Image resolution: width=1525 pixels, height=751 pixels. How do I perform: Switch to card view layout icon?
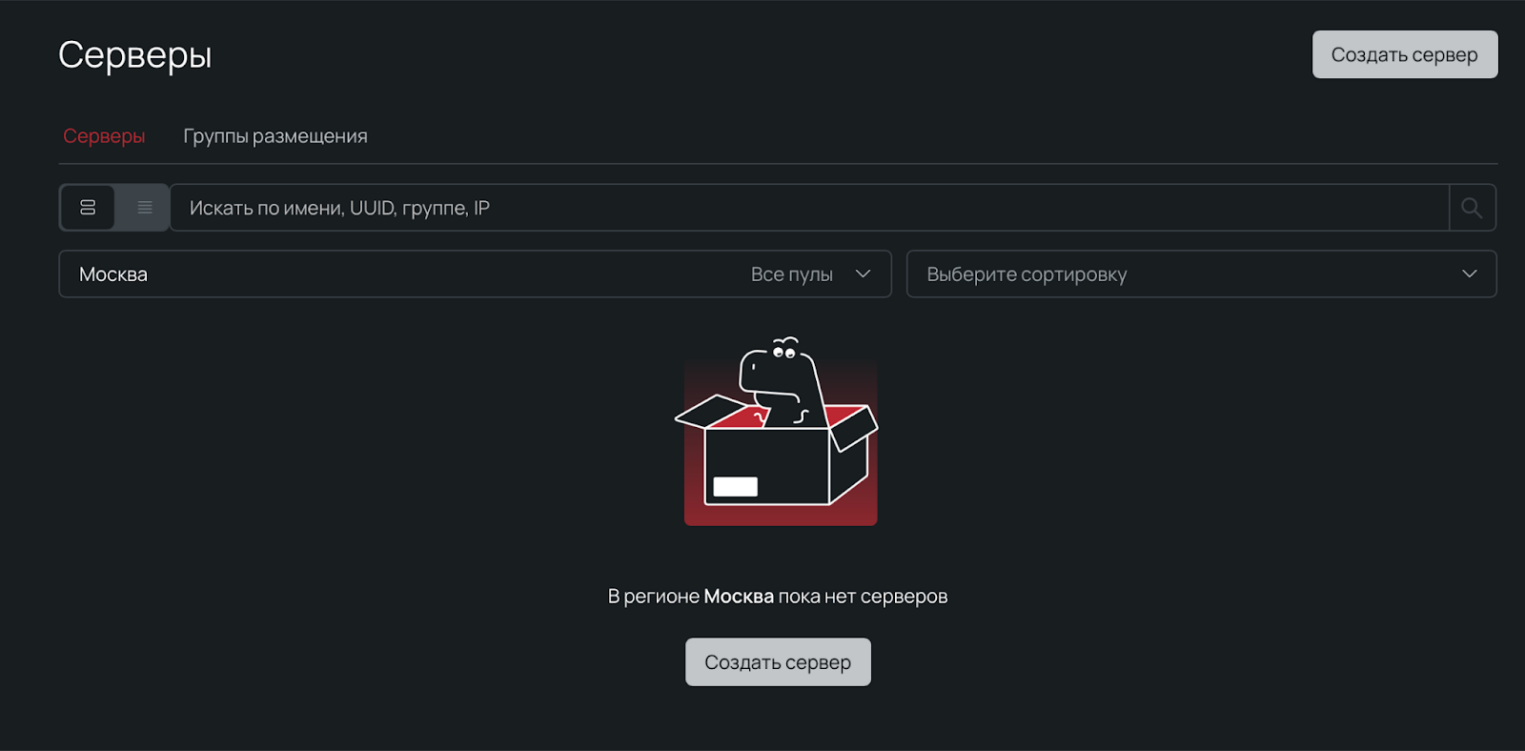pos(88,208)
